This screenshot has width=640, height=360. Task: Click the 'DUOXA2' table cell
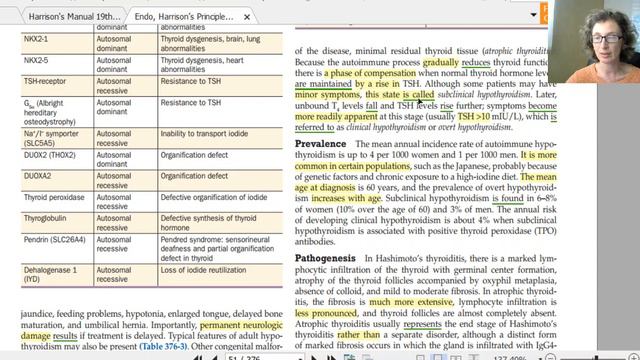pos(57,181)
